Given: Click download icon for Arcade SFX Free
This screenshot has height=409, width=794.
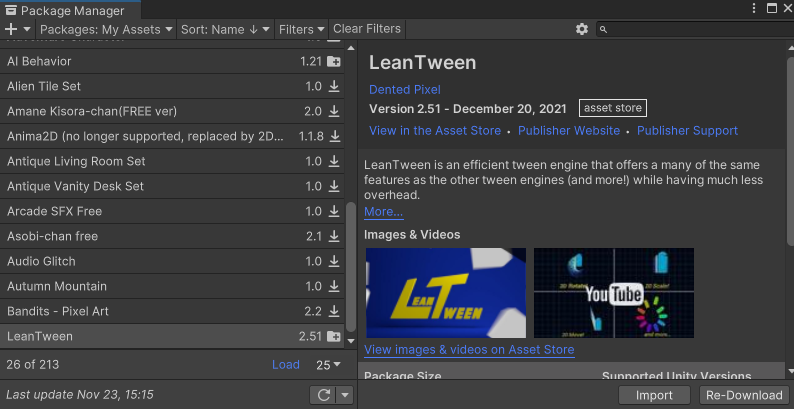Looking at the screenshot, I should pos(334,212).
